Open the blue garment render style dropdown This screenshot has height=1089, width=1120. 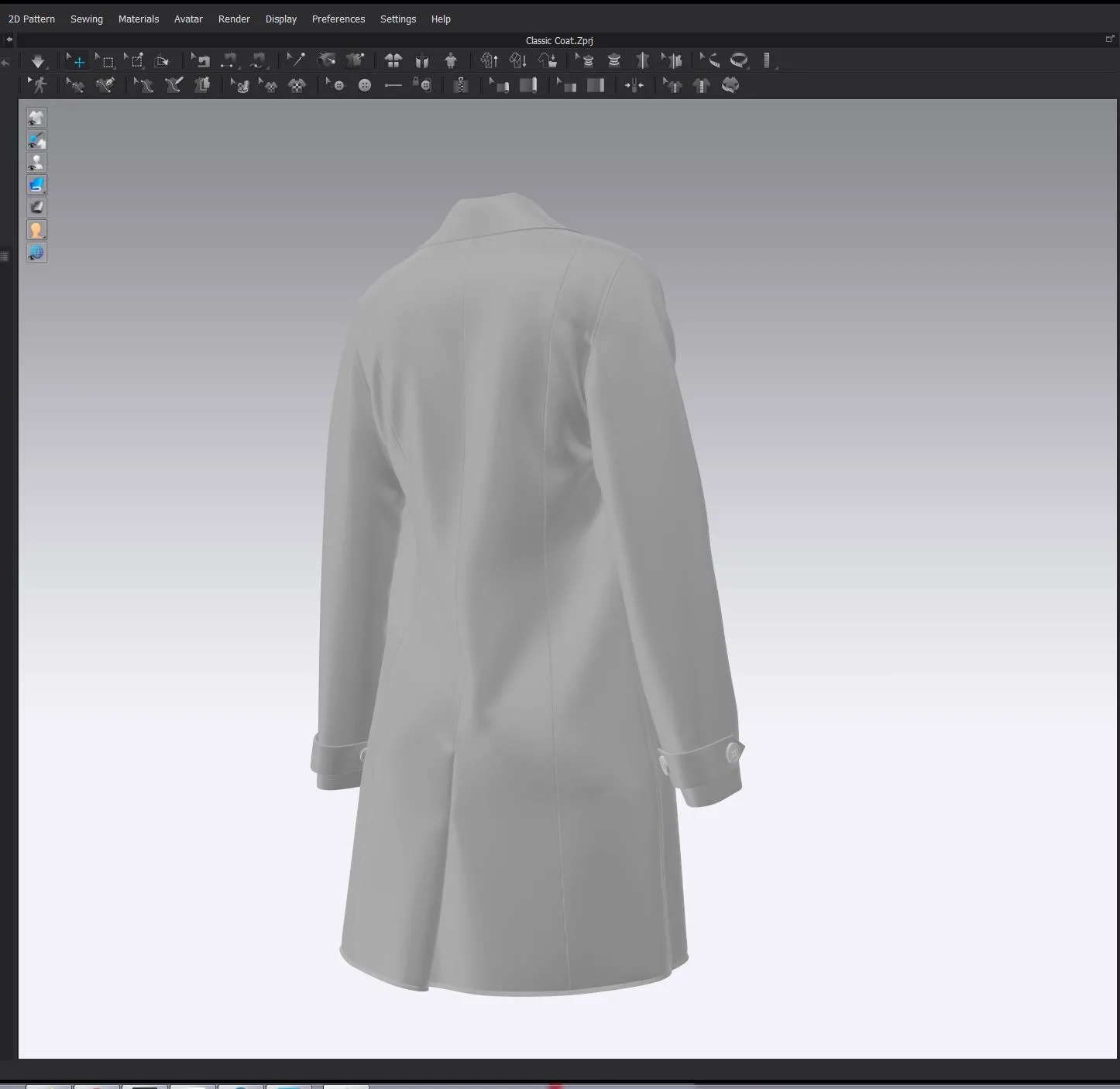pyautogui.click(x=36, y=185)
